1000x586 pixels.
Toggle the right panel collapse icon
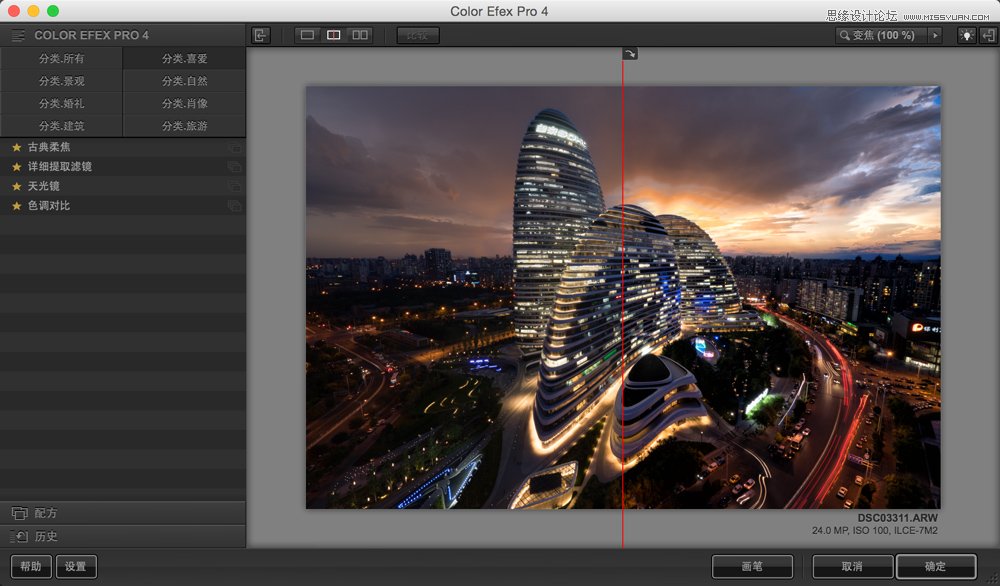[987, 35]
